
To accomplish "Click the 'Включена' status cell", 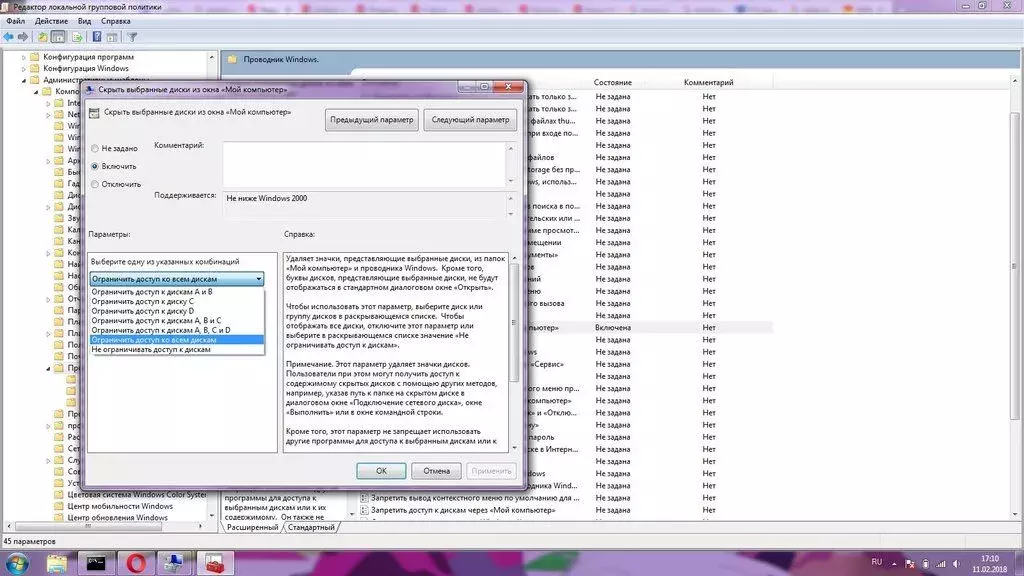I will point(613,328).
